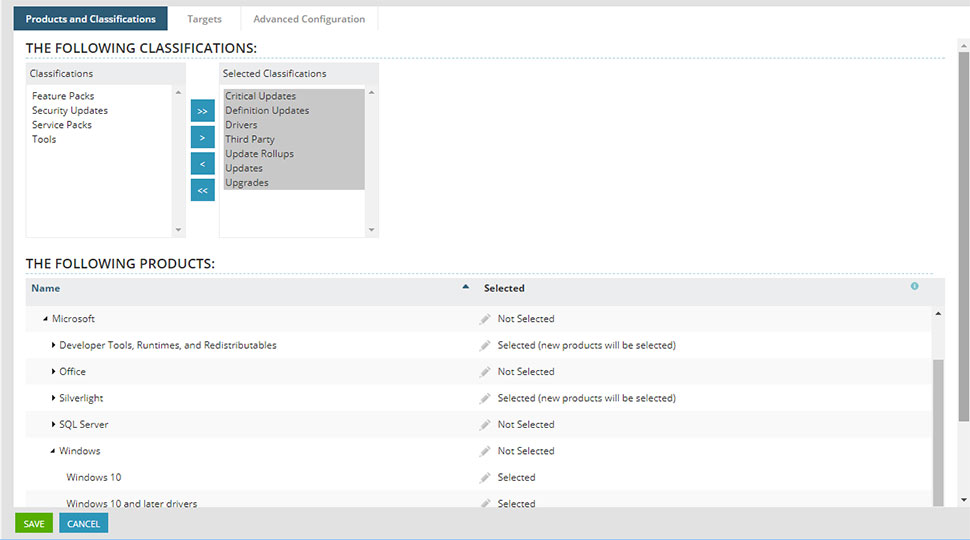Switch to the Advanced Configuration tab
The width and height of the screenshot is (970, 540).
click(x=309, y=19)
